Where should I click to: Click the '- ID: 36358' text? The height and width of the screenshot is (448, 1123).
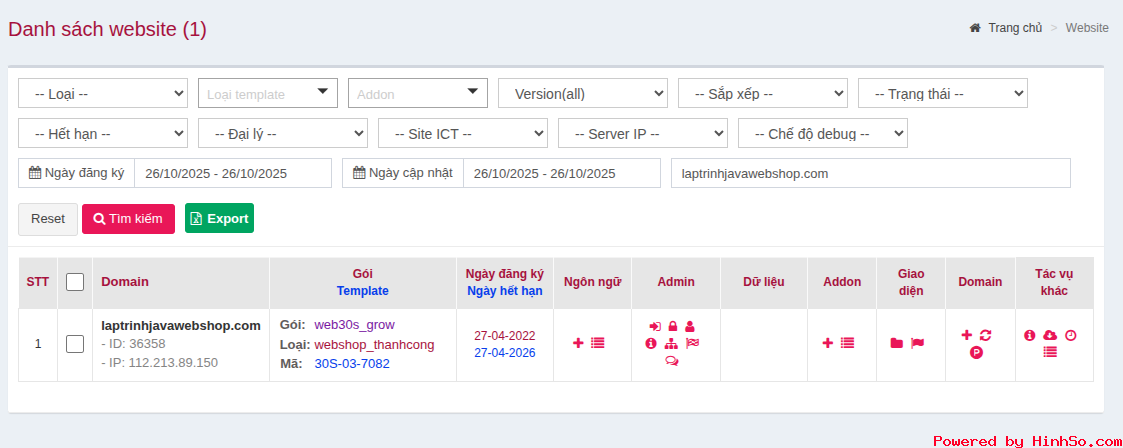pos(133,344)
